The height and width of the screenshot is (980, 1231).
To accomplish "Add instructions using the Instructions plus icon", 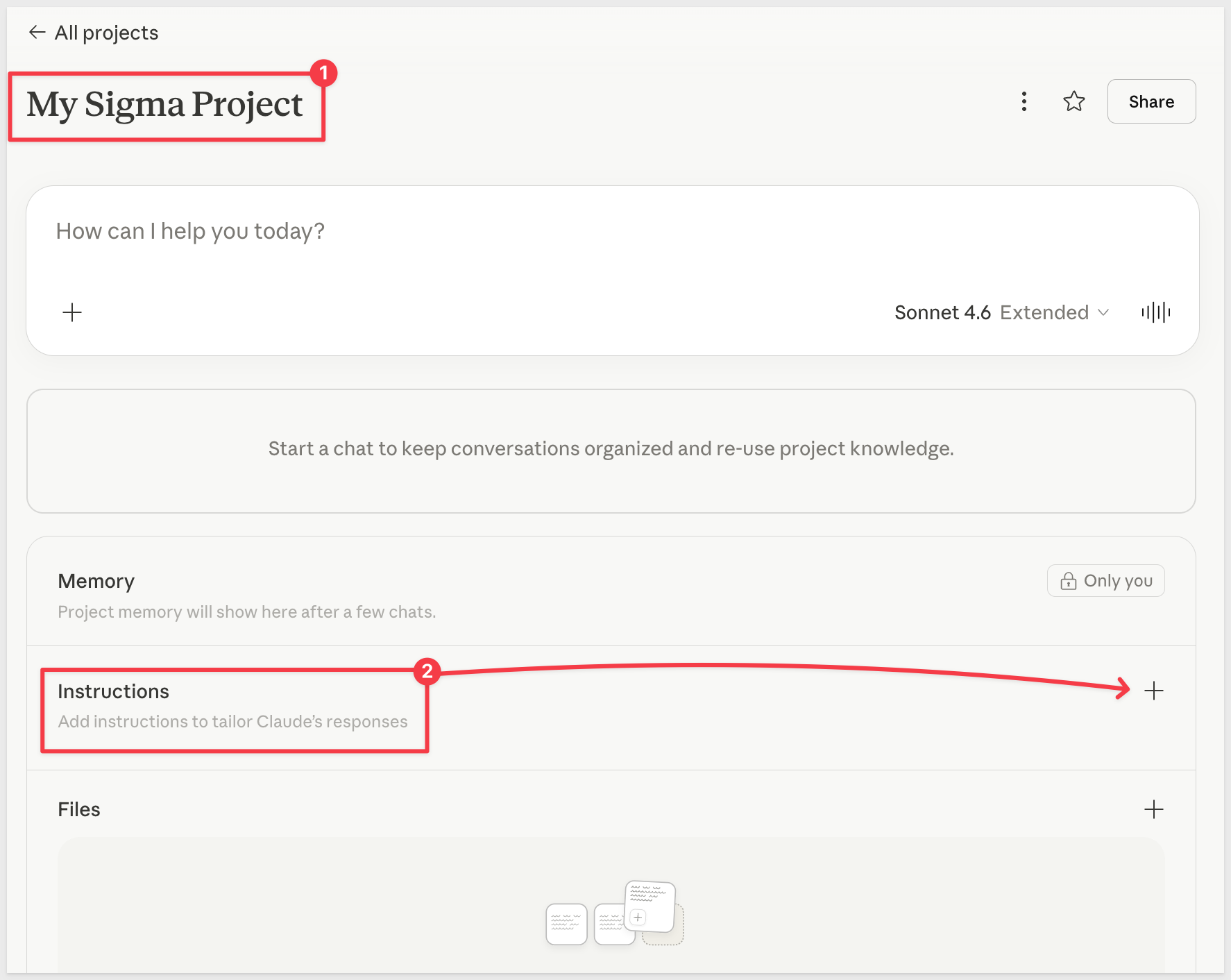I will (1153, 691).
